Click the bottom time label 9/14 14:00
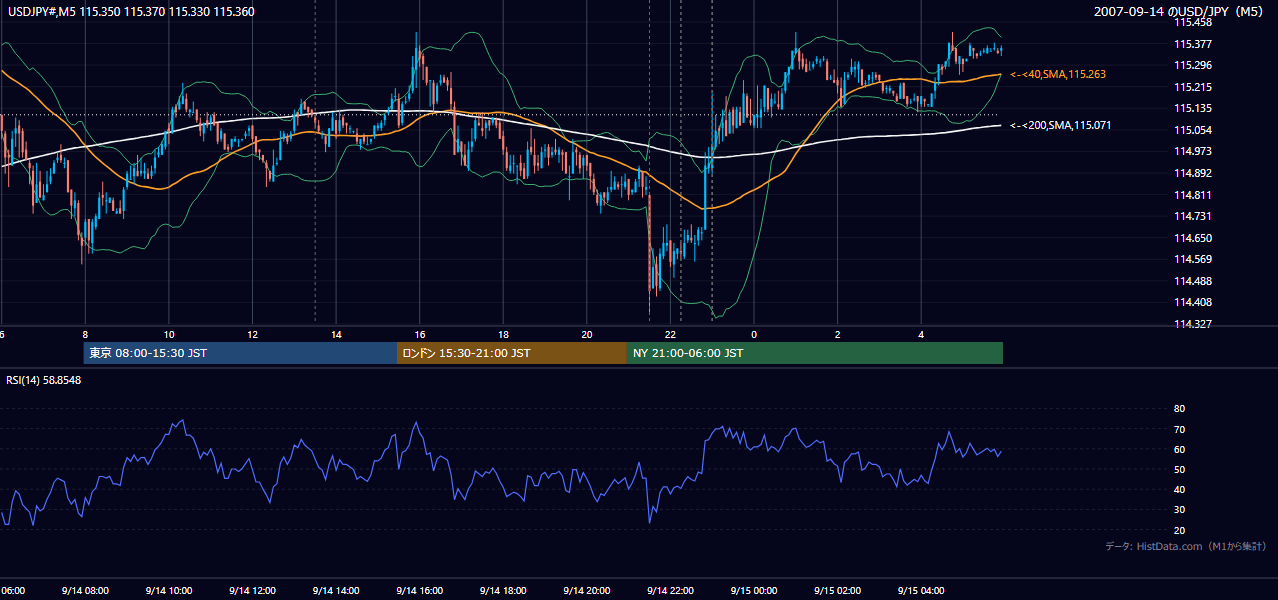The height and width of the screenshot is (600, 1278). tap(337, 590)
